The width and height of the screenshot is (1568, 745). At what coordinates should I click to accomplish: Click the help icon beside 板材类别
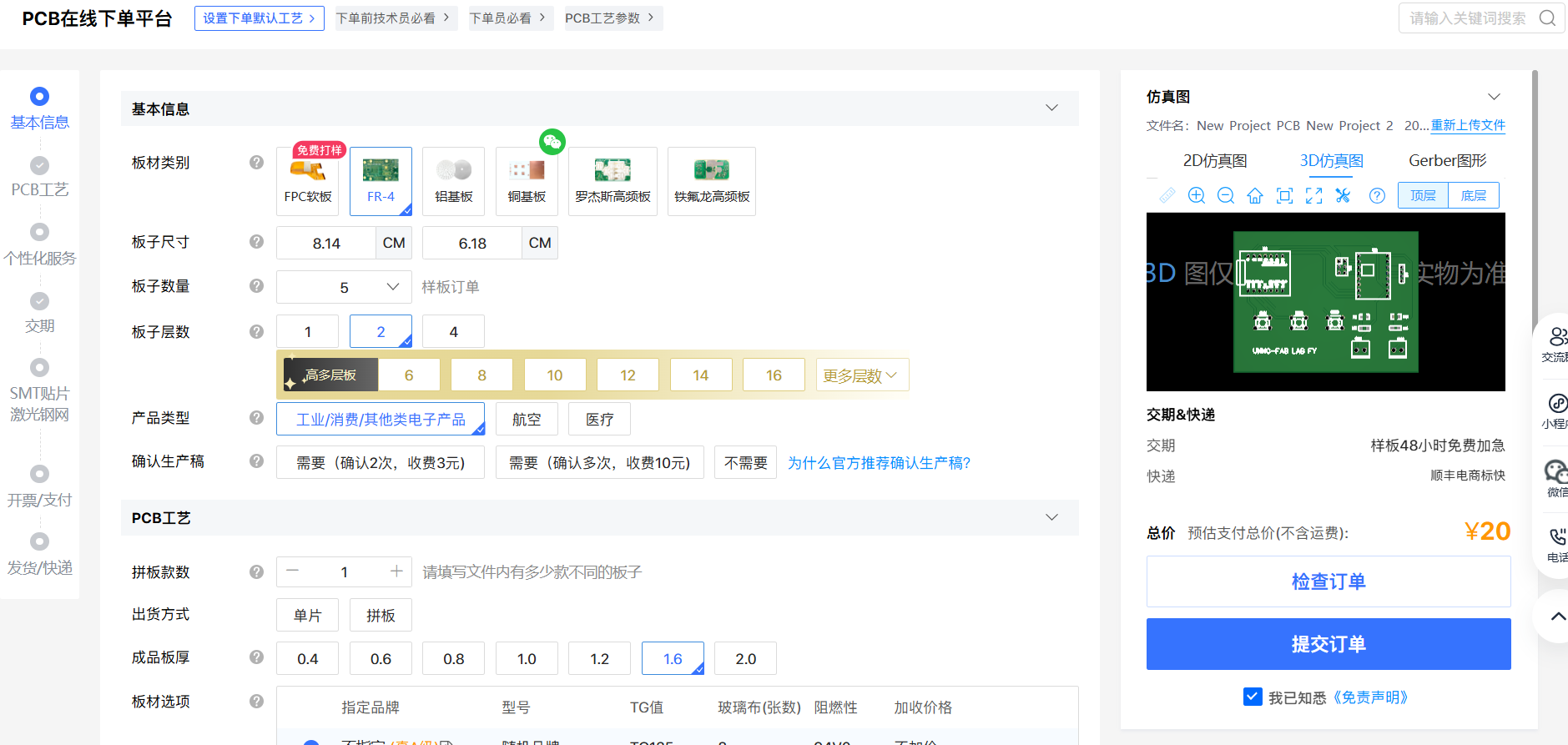(x=256, y=162)
